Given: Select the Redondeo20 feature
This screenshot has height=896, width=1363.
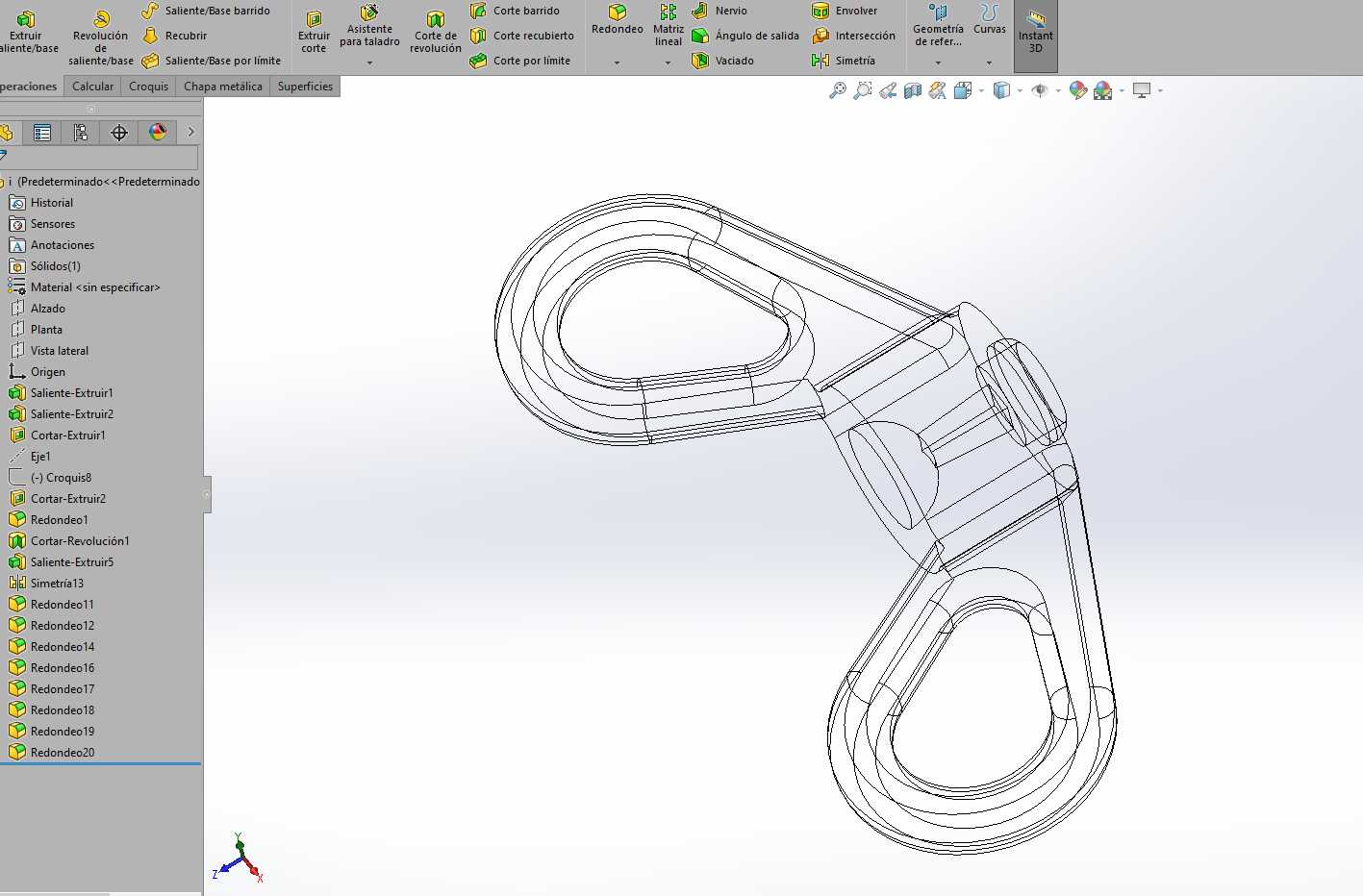Looking at the screenshot, I should [x=63, y=753].
